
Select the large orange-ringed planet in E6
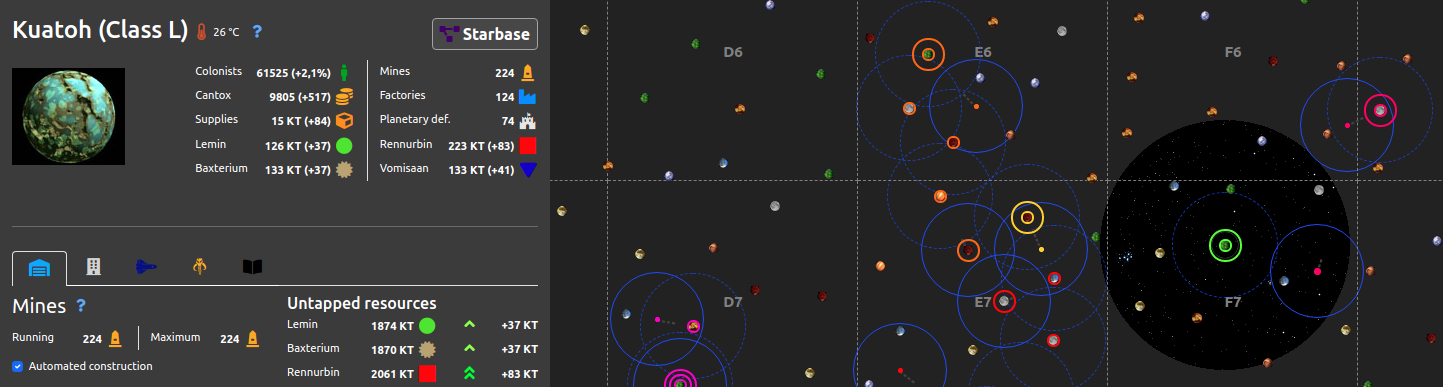928,54
